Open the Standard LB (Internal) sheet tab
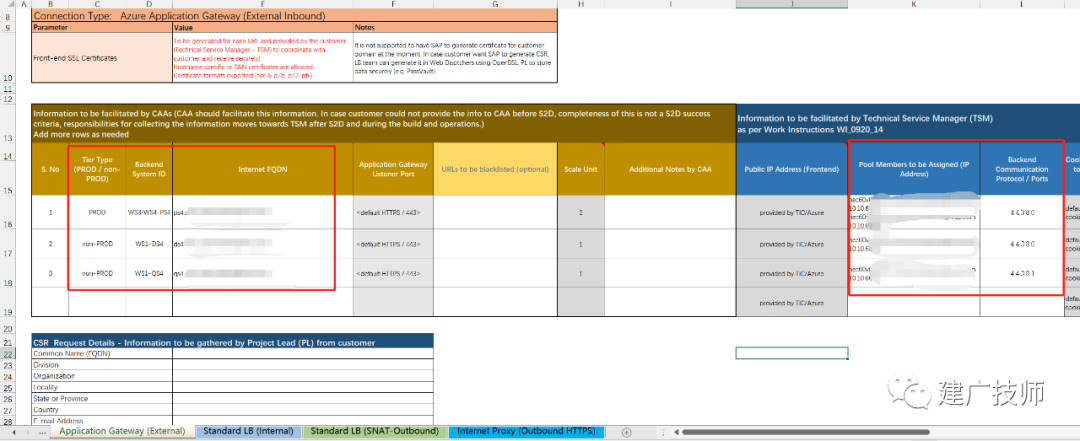Screen dimensions: 1080x441 (248, 431)
